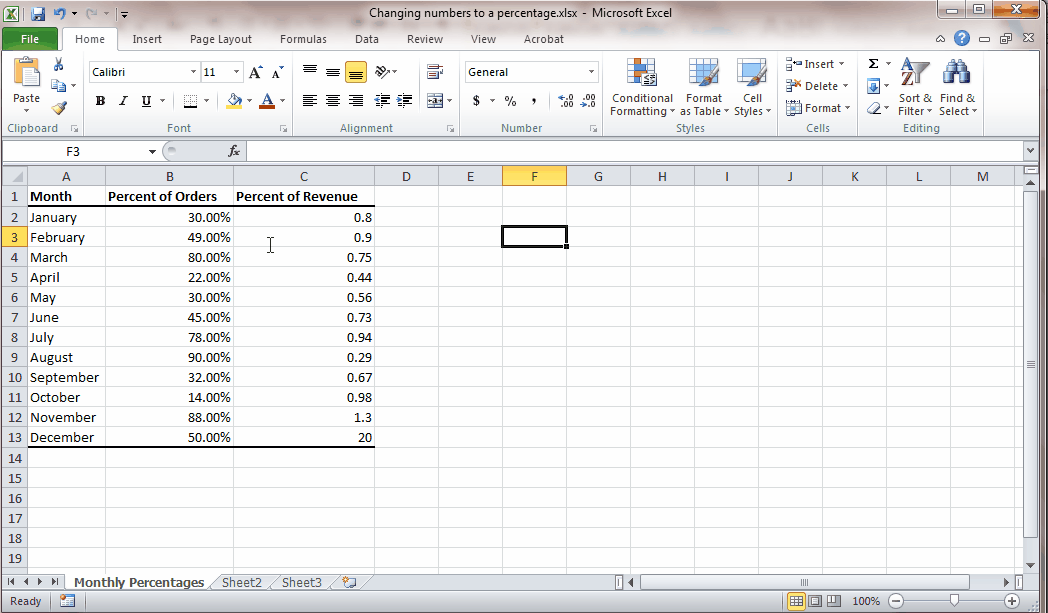Select the Format Painter
The image size is (1048, 613).
point(60,108)
